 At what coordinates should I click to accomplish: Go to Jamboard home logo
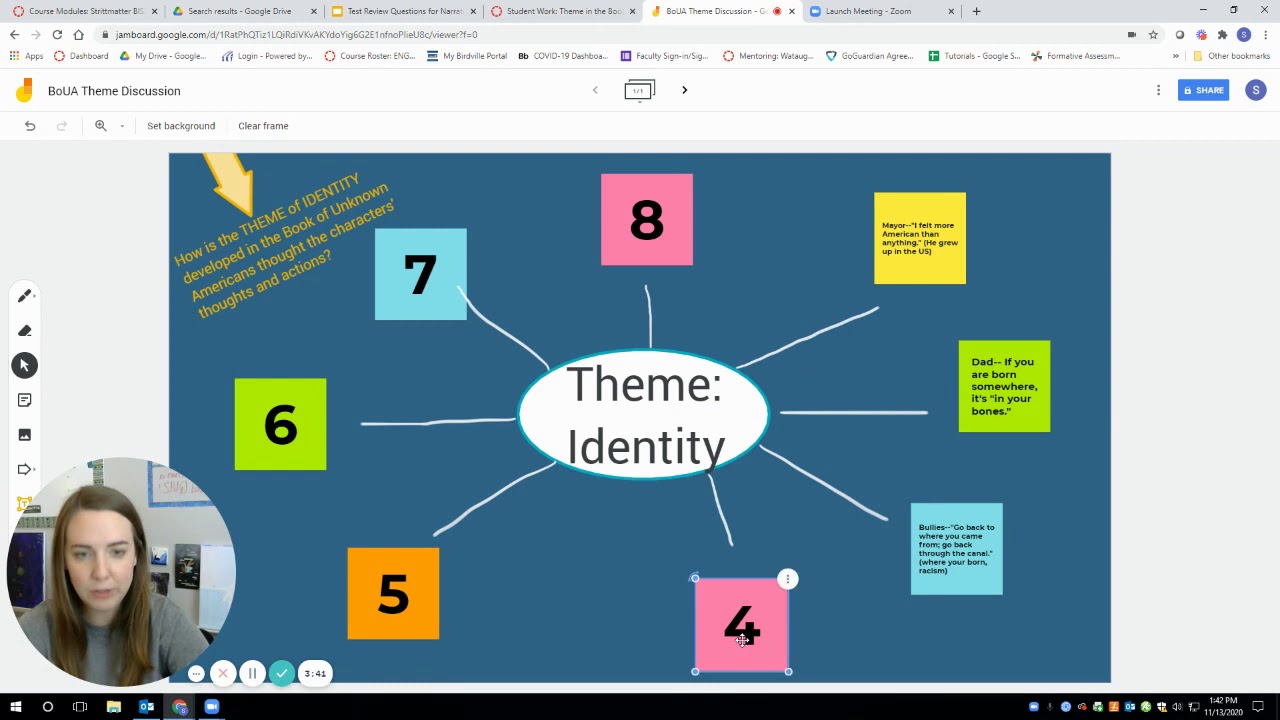tap(24, 91)
